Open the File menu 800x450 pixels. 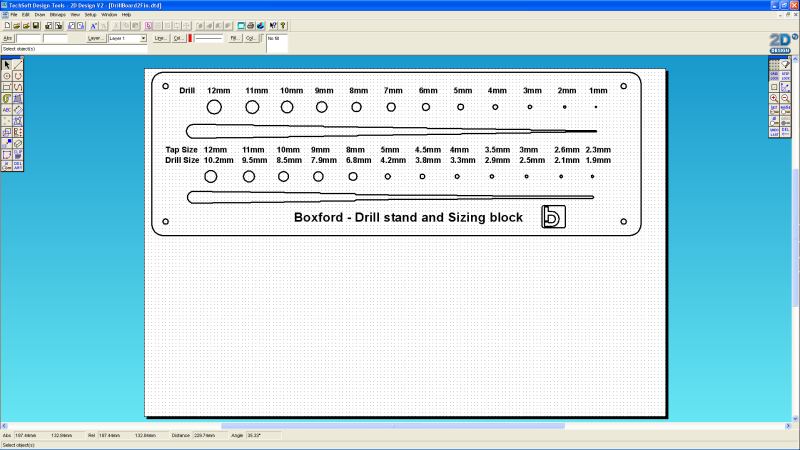coord(14,15)
